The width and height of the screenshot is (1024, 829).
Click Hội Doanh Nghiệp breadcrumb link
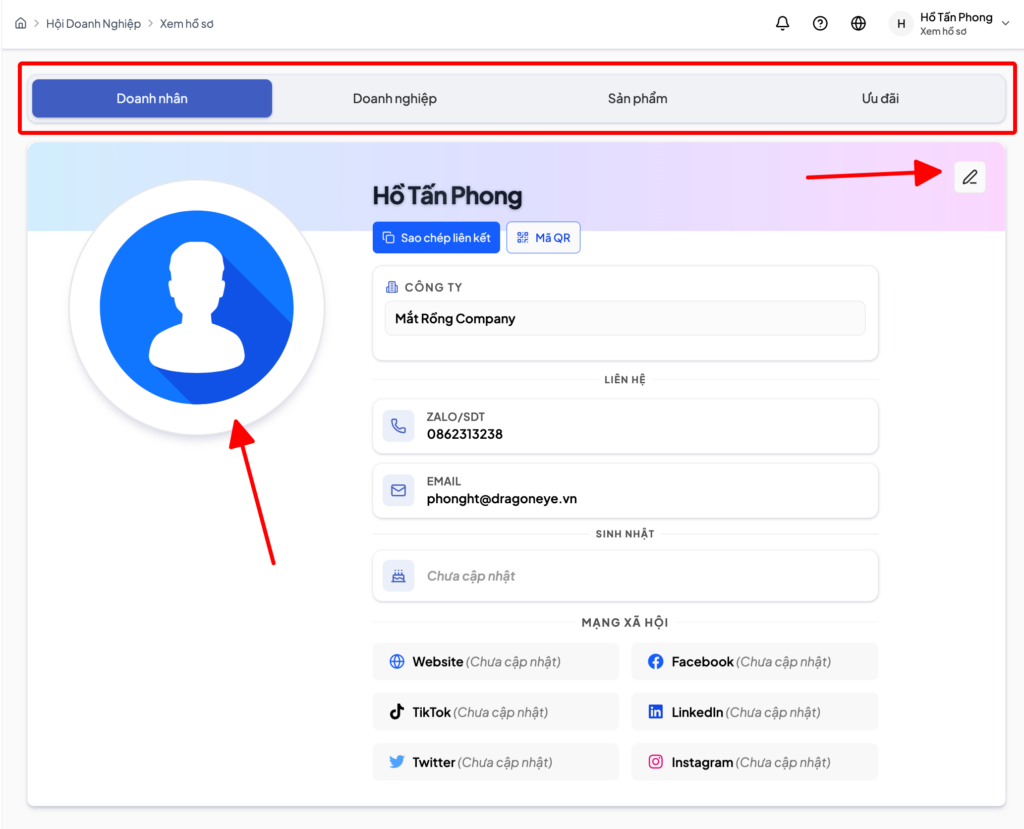(93, 23)
